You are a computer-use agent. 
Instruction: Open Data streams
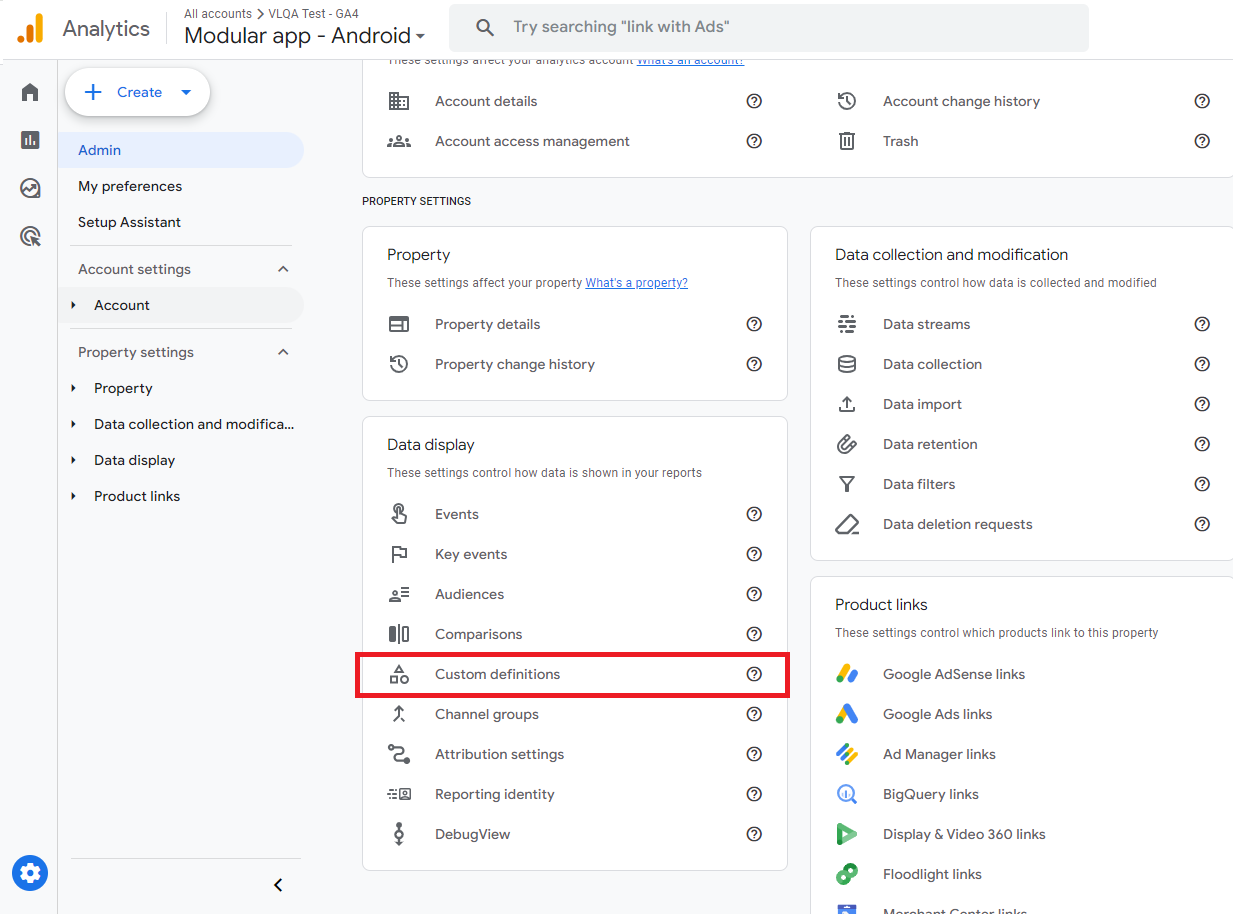[x=926, y=324]
